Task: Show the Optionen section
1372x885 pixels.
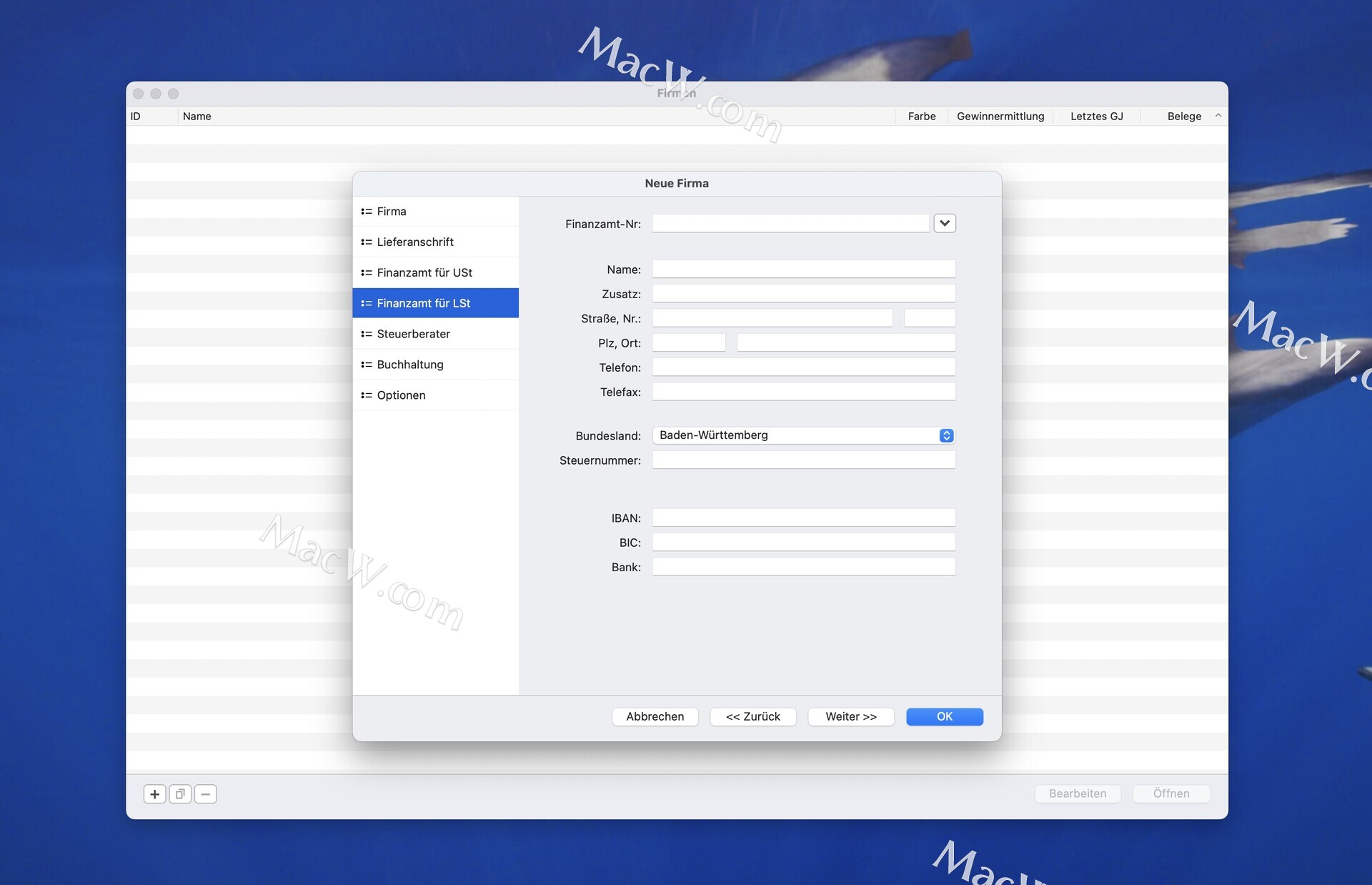Action: point(436,395)
